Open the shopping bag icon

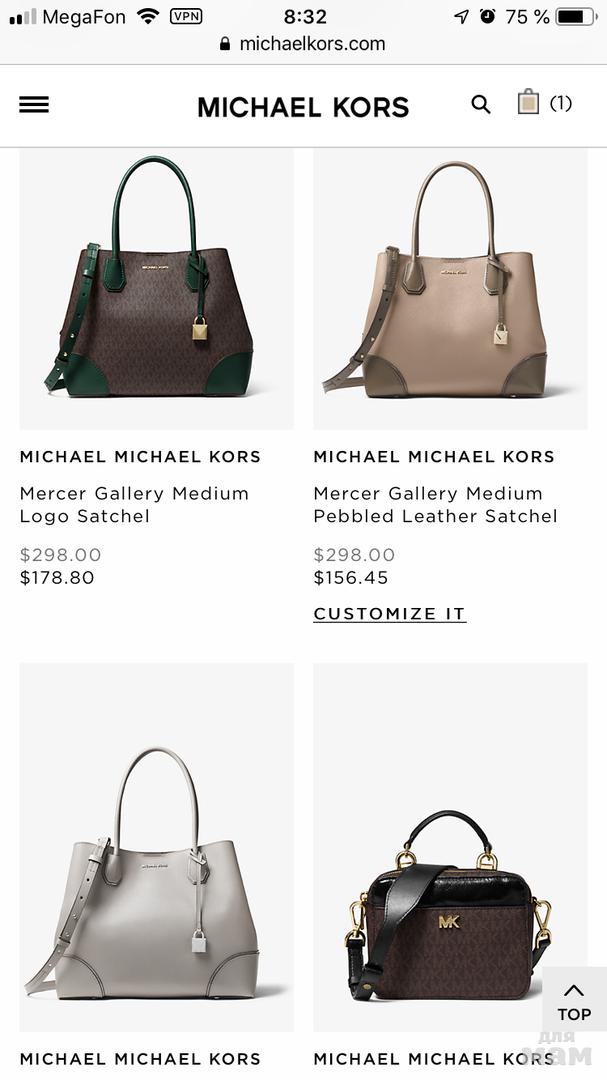click(528, 102)
